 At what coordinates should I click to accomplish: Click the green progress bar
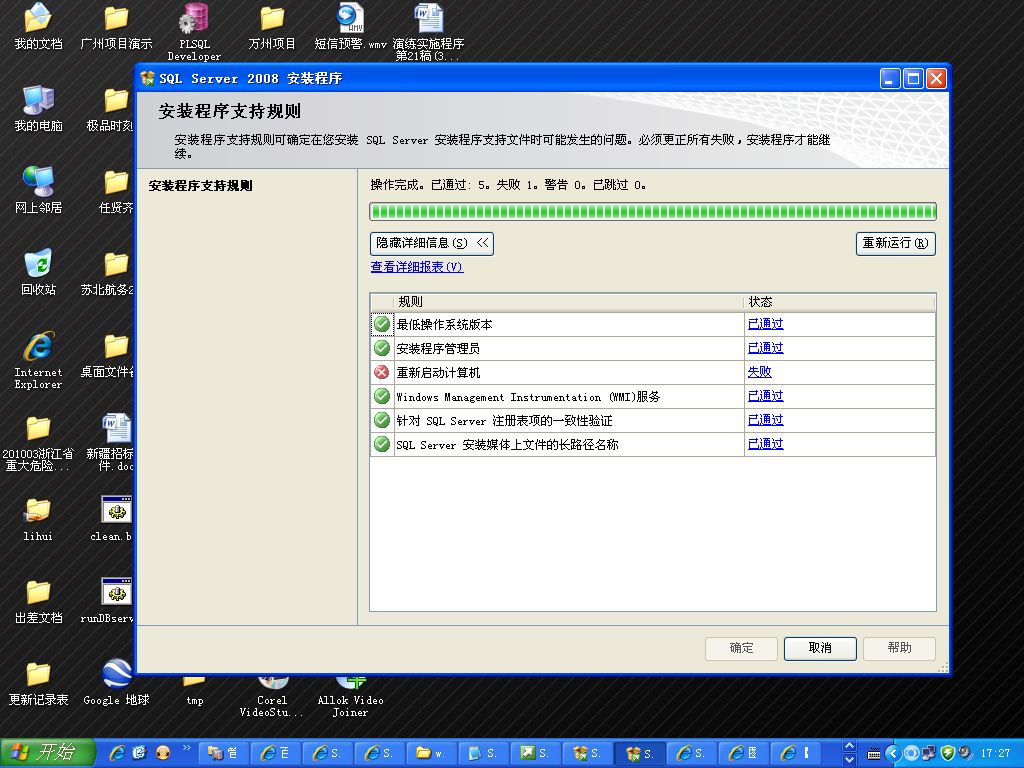[652, 211]
